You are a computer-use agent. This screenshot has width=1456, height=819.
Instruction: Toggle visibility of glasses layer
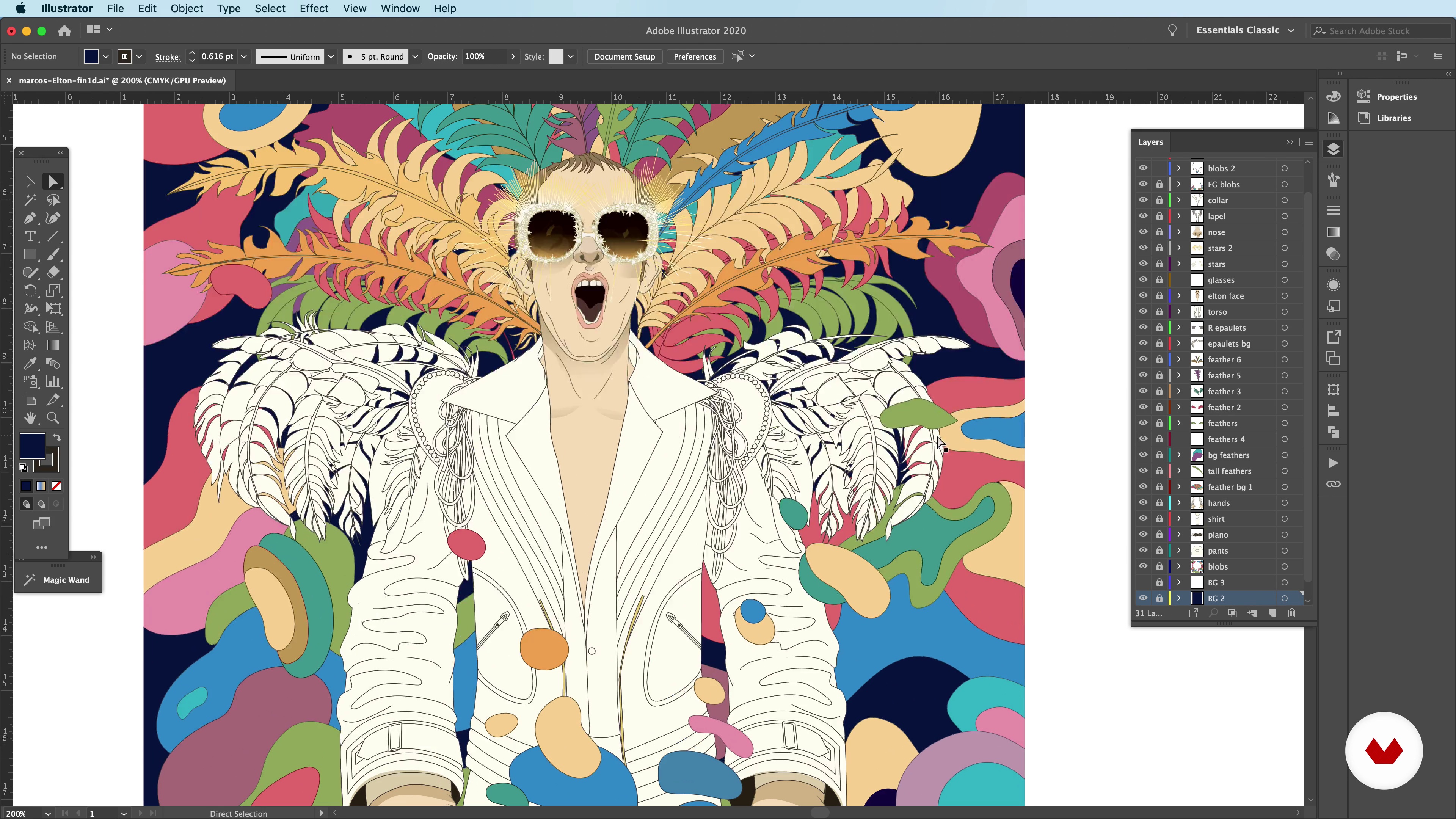(1143, 279)
